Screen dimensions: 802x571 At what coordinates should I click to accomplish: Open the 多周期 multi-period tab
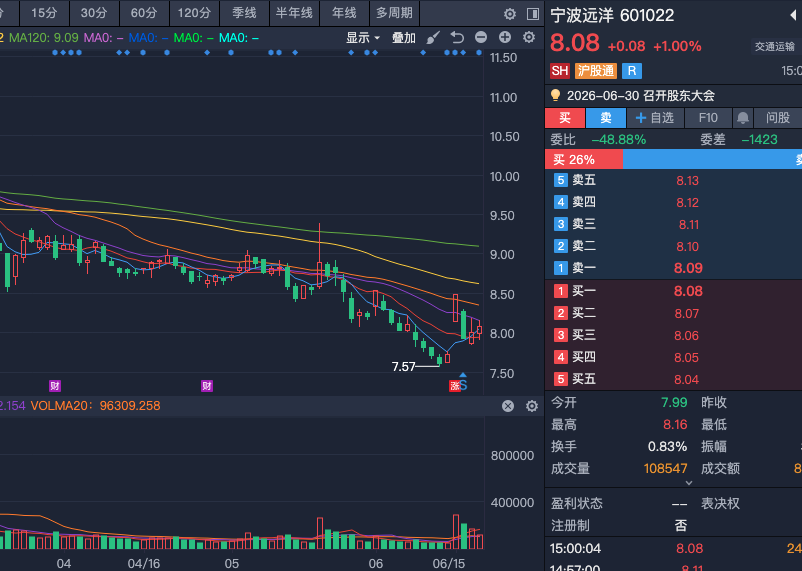coord(394,13)
